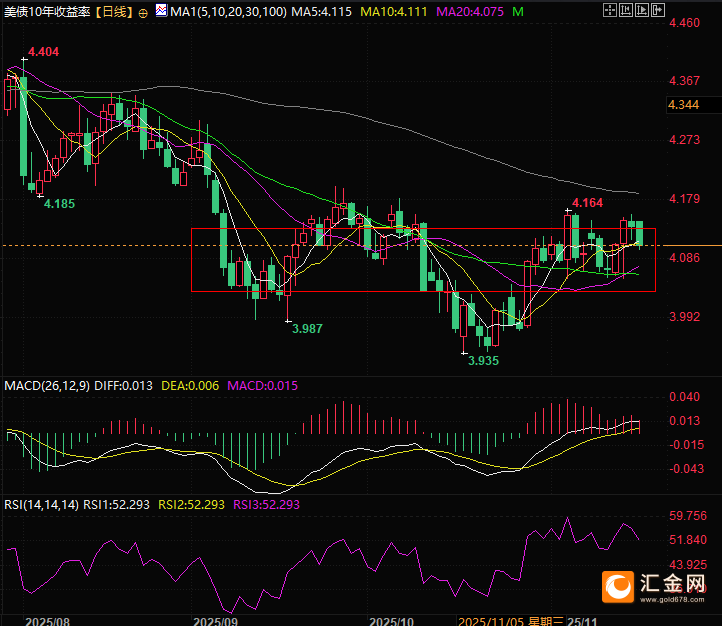Open the MACD(26,12,9) indicator parameters
This screenshot has height=626, width=722.
47,386
